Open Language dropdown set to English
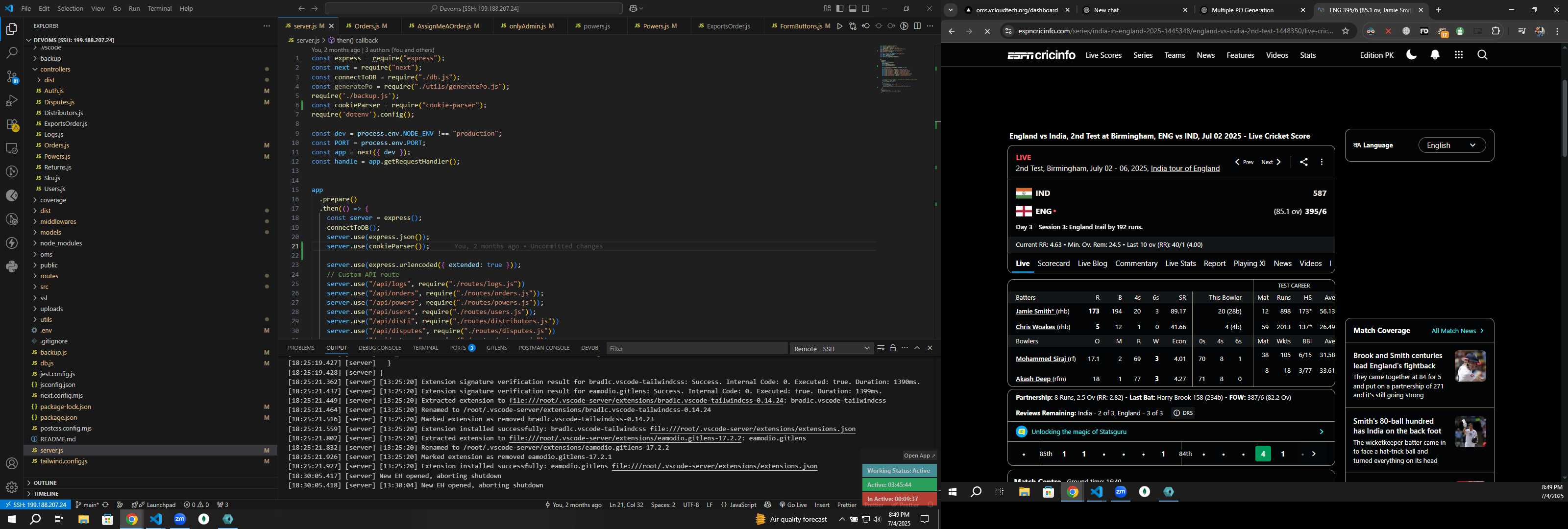Image resolution: width=1568 pixels, height=529 pixels. tap(1451, 145)
